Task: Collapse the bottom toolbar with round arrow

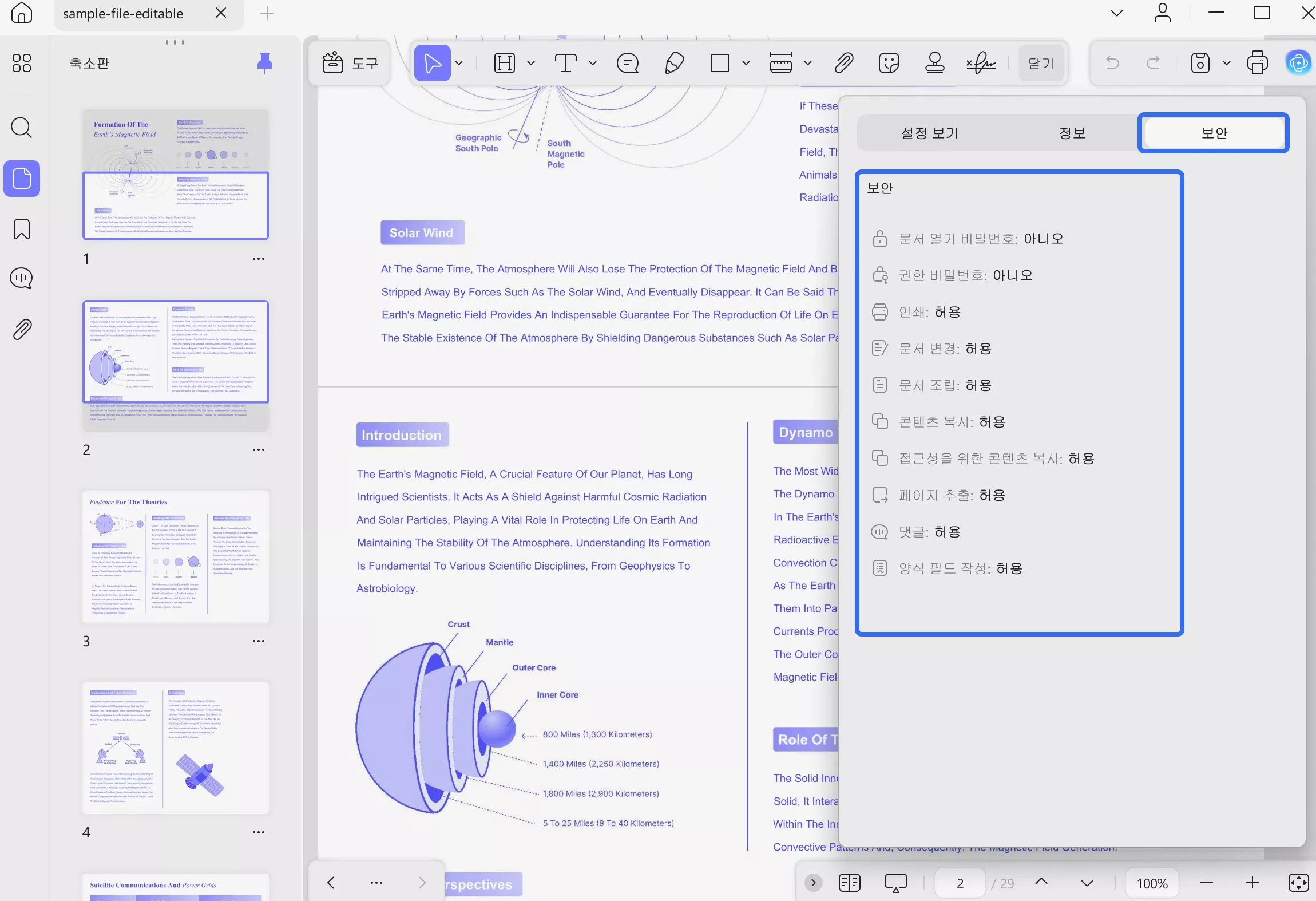Action: [x=813, y=883]
